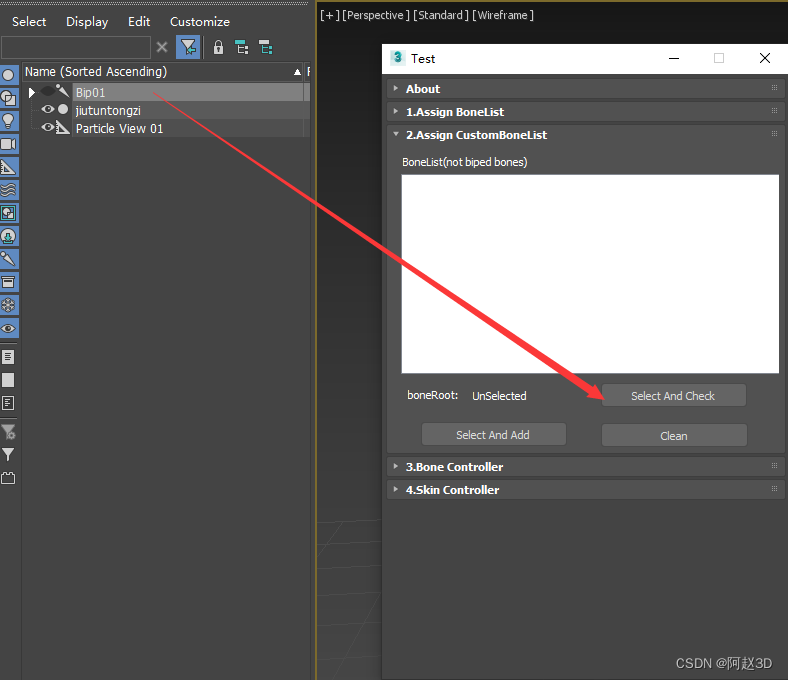Toggle Display Containers box icon

coord(9,282)
